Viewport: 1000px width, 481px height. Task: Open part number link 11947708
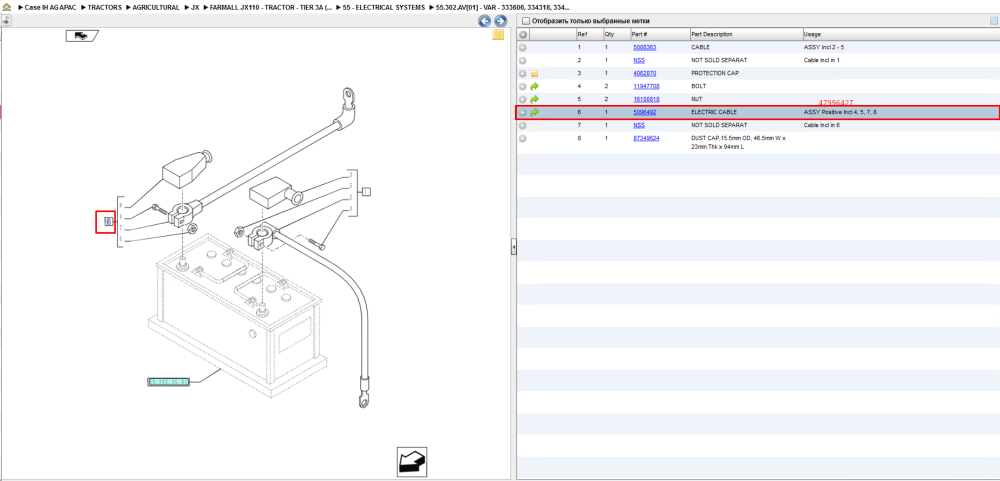(646, 86)
